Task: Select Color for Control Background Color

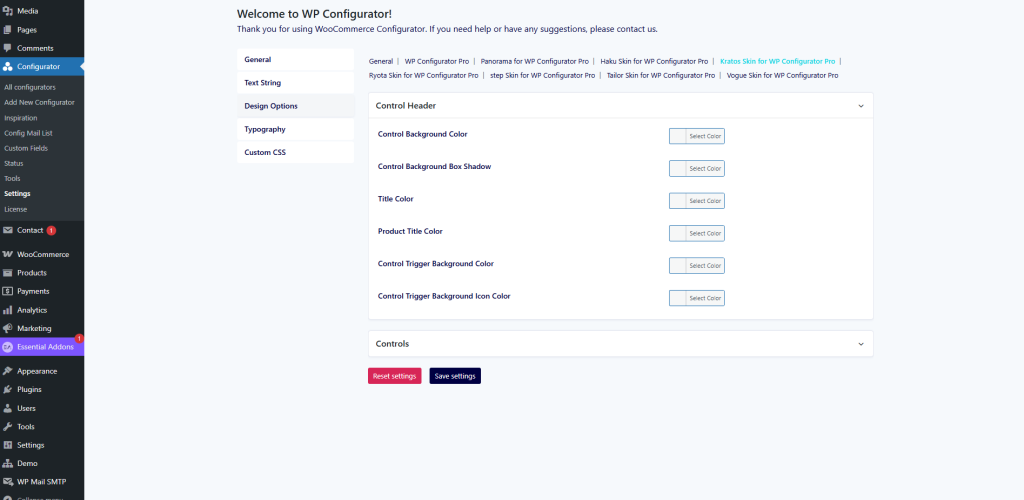Action: tap(697, 136)
